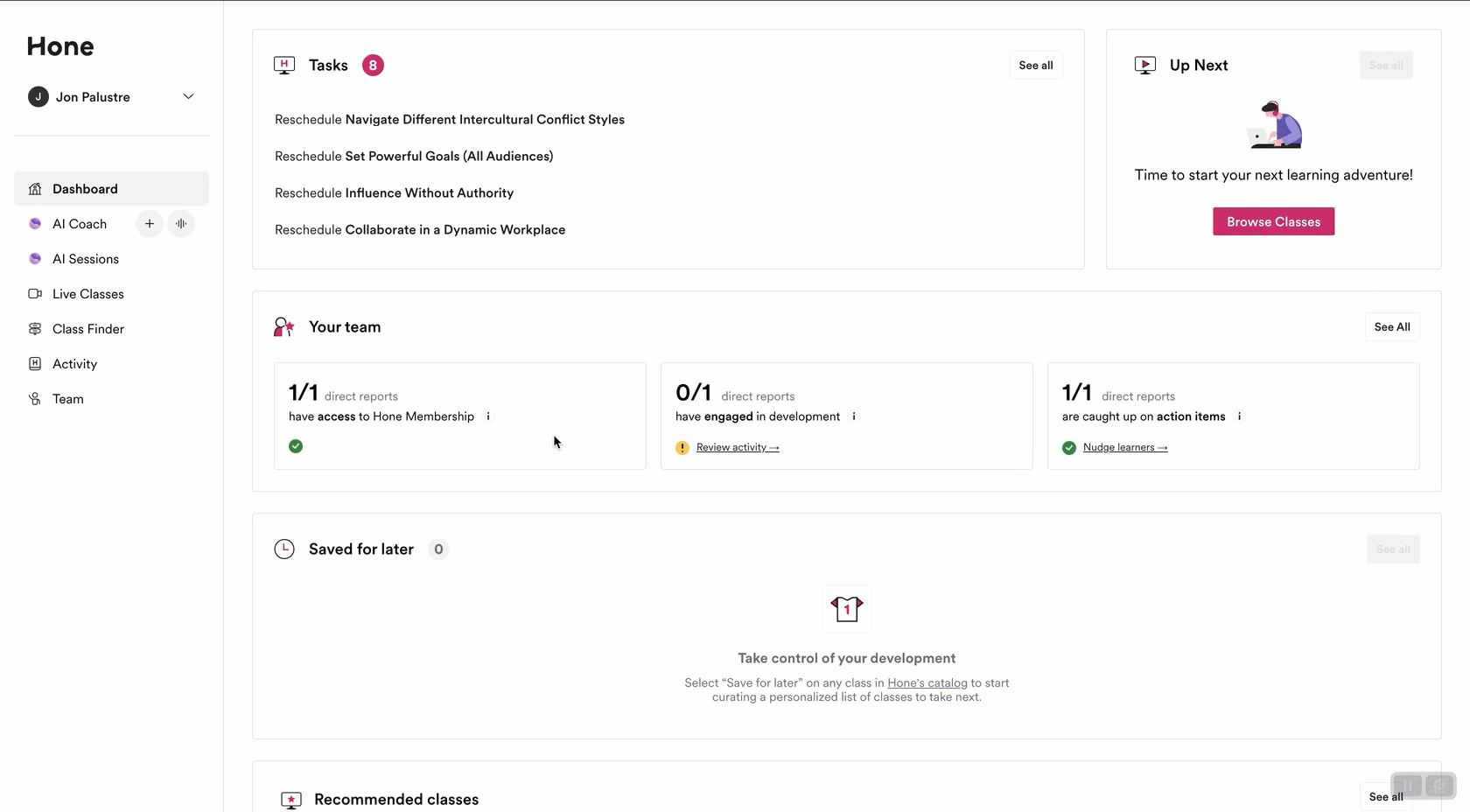Viewport: 1470px width, 812px height.
Task: Click the Tasks count badge showing 8
Action: 373,66
